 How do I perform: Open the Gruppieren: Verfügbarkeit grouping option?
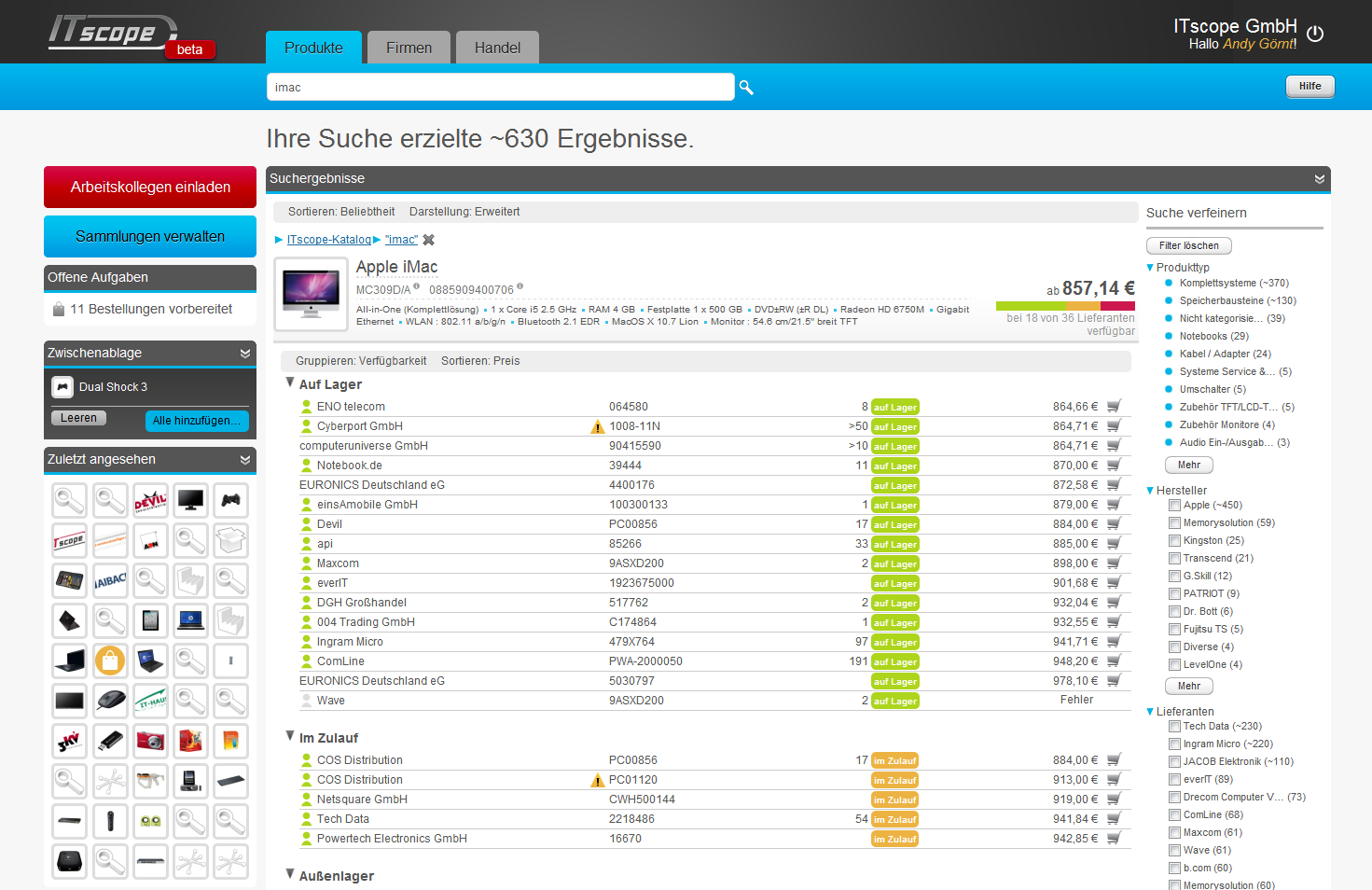tap(361, 361)
